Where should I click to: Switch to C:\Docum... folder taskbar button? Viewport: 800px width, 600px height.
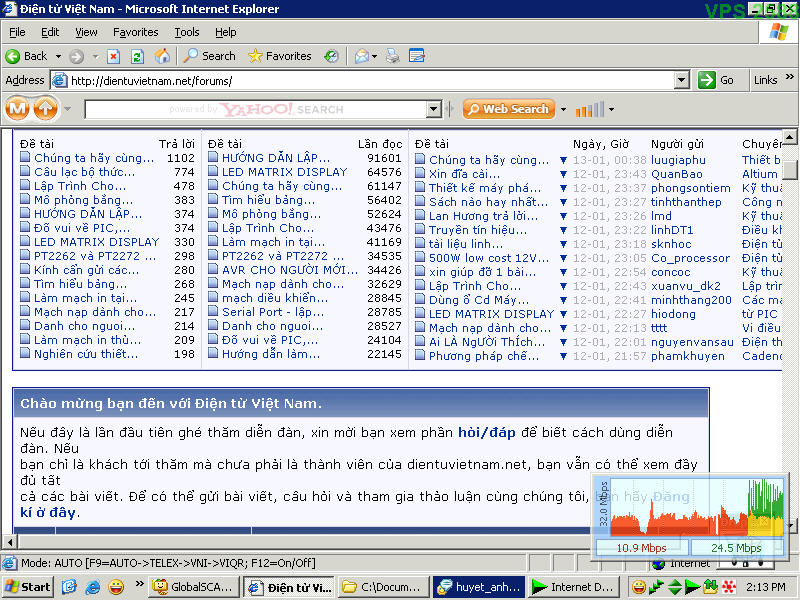pos(383,587)
